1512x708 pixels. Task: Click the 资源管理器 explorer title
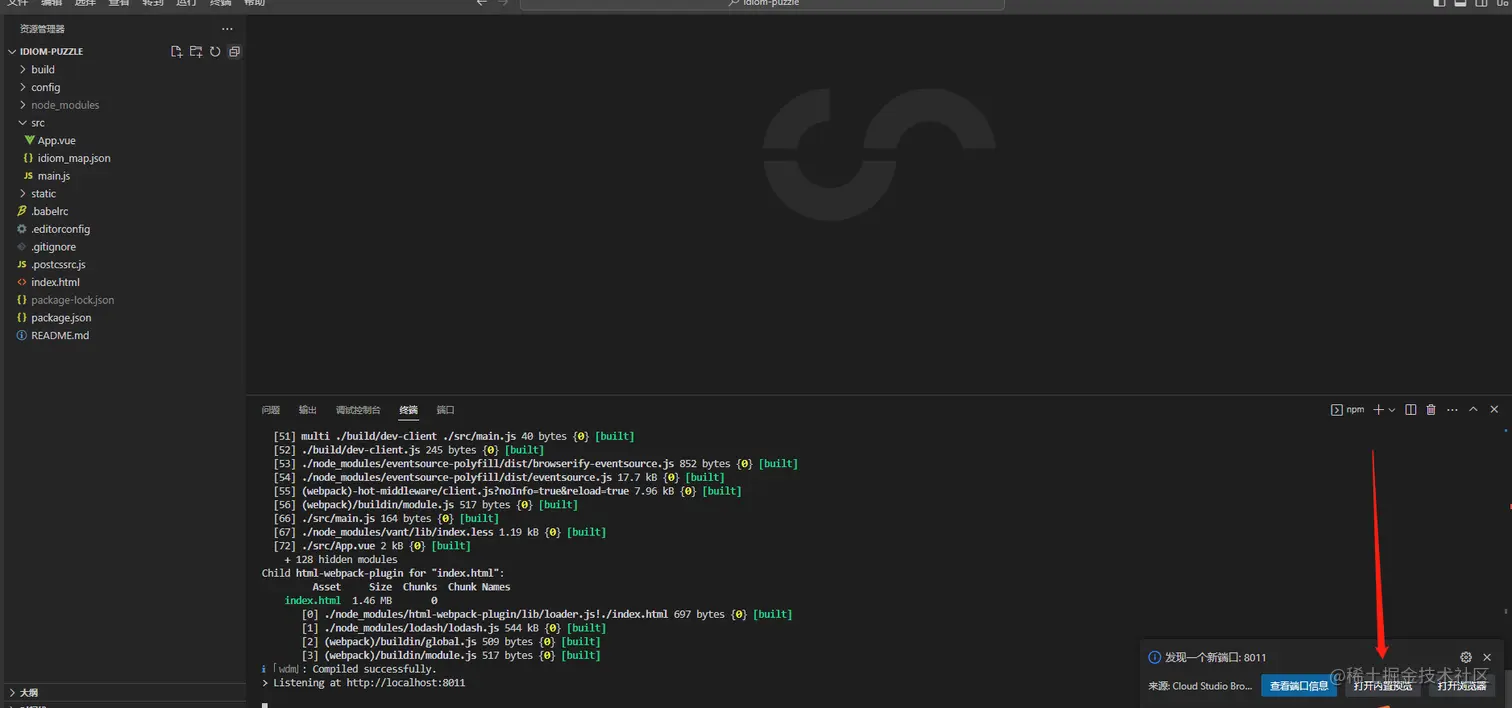tap(42, 29)
